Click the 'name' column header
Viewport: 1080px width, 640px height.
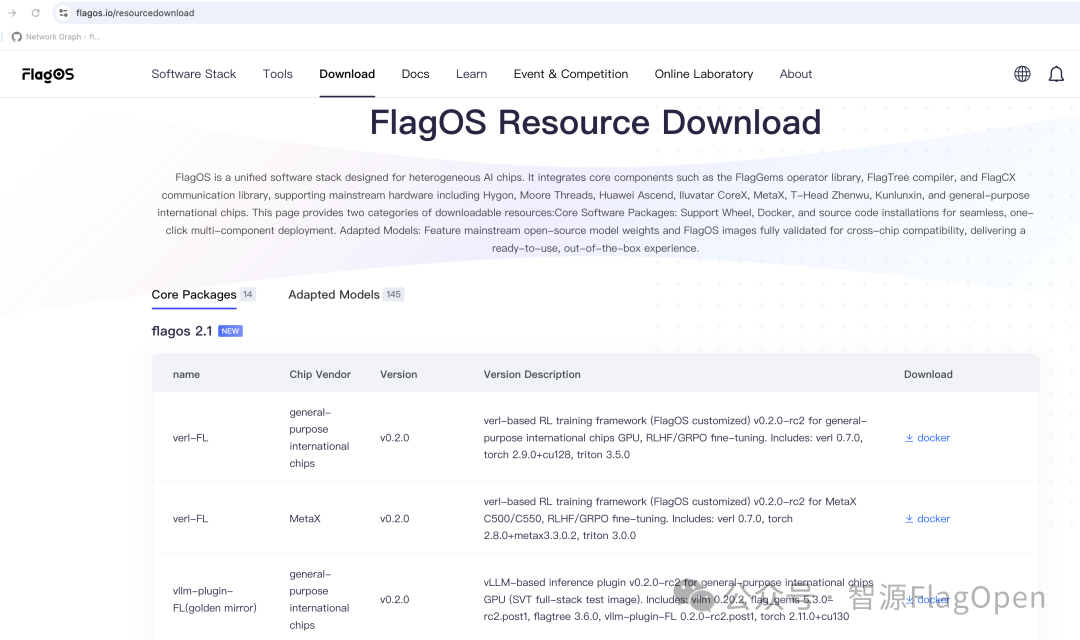point(186,374)
